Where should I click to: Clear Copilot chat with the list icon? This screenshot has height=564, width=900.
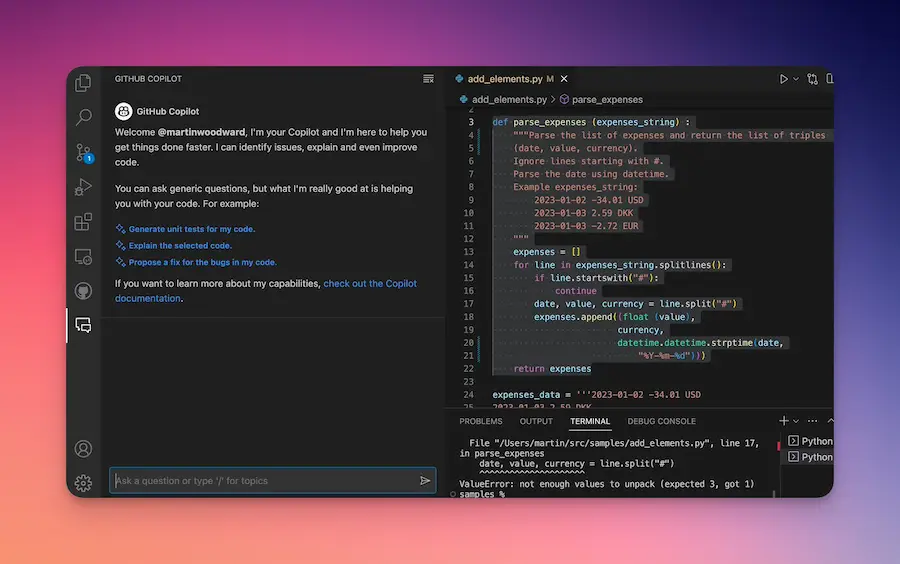click(428, 79)
